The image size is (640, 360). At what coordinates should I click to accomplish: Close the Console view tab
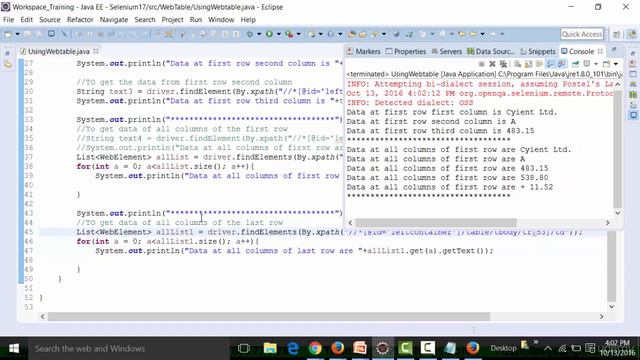[600, 51]
